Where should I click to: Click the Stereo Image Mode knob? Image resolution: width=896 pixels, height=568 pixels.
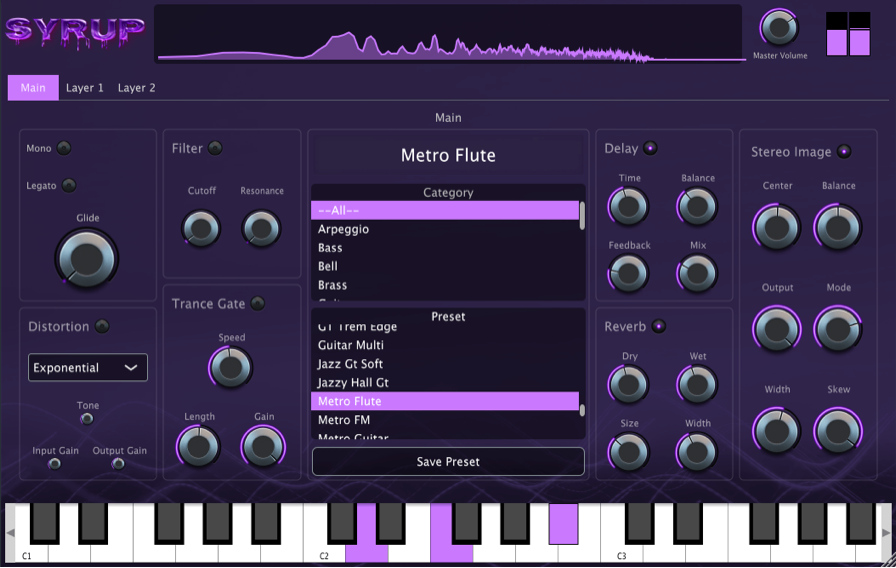[838, 329]
